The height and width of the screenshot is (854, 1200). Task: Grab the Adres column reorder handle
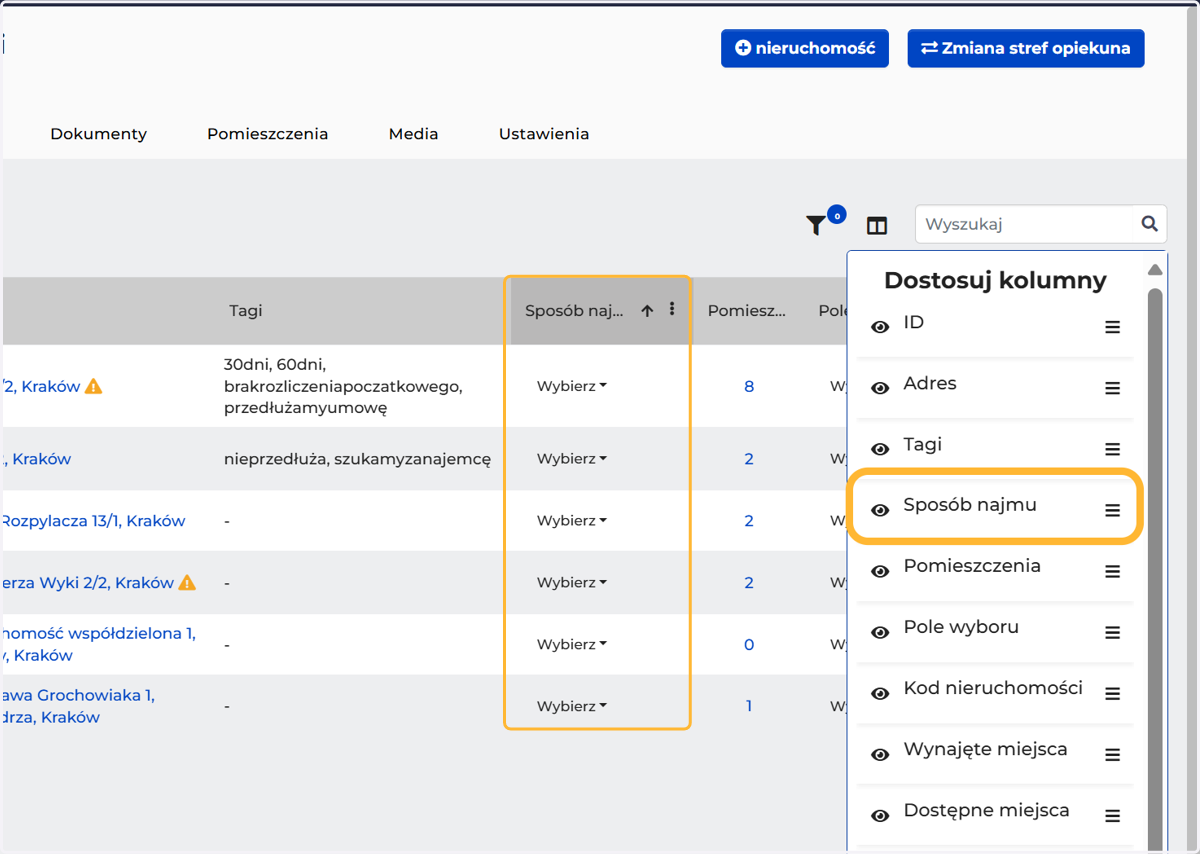click(1112, 388)
